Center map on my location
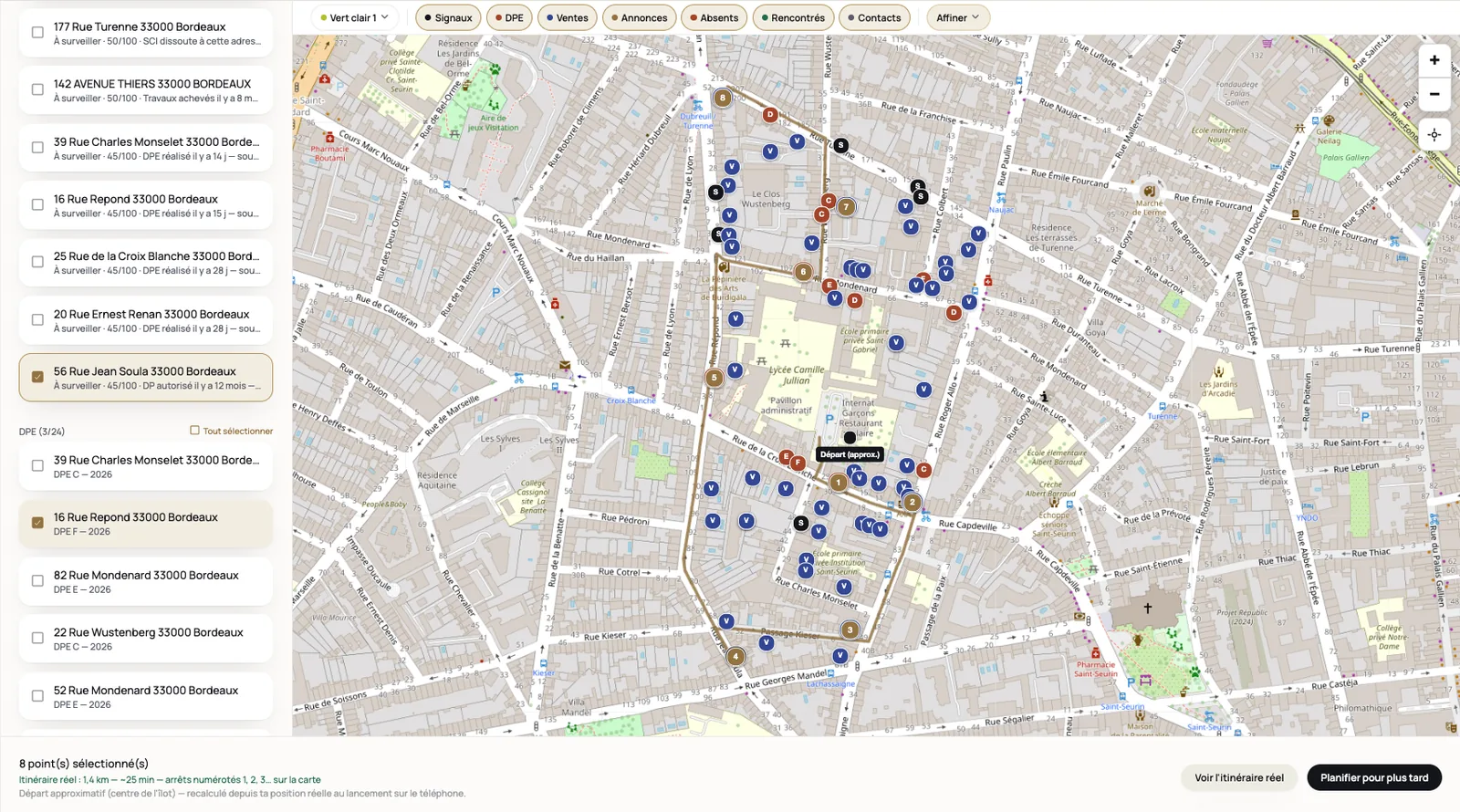 click(1434, 135)
